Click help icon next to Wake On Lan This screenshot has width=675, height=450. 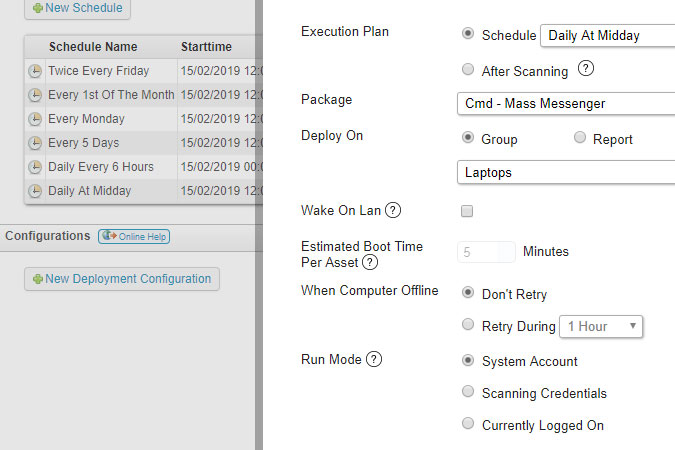tap(393, 211)
